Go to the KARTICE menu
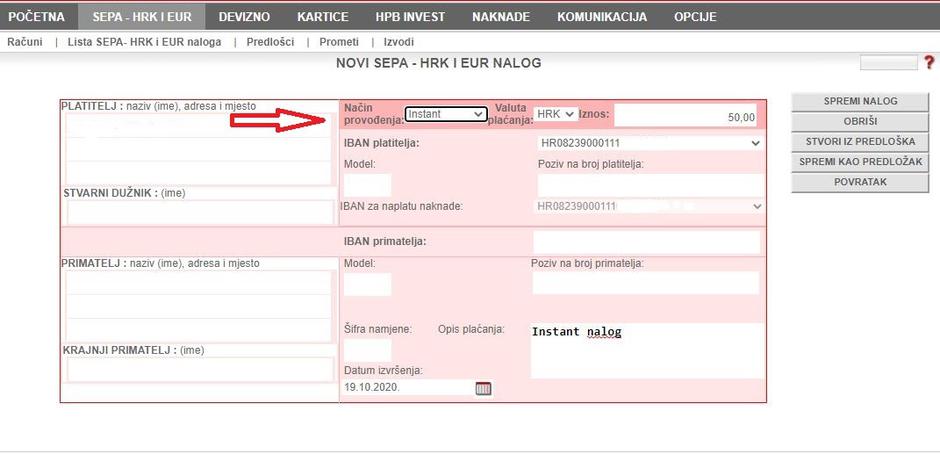 click(x=322, y=17)
